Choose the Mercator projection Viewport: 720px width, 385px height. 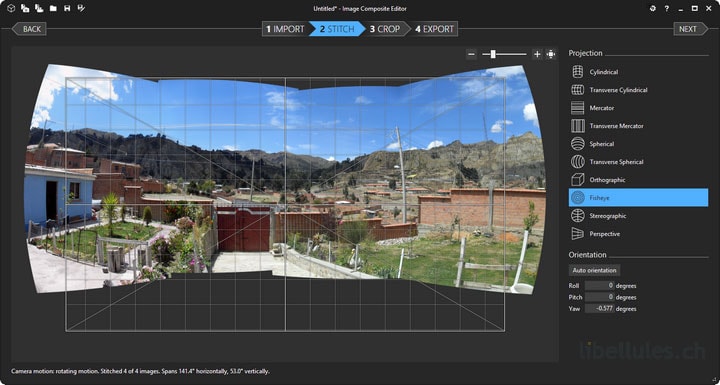pyautogui.click(x=638, y=108)
